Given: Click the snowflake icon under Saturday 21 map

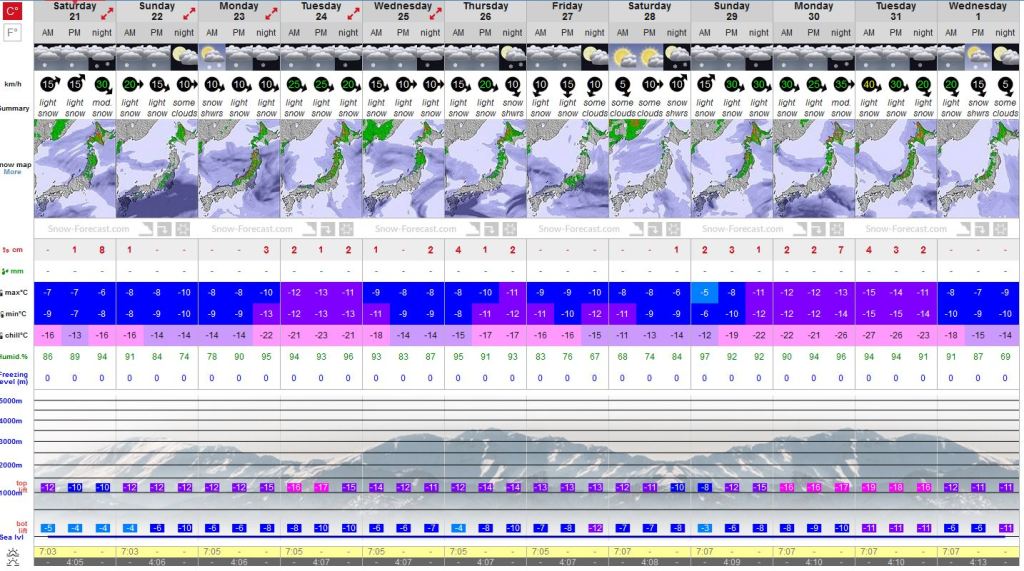Looking at the screenshot, I should 183,229.
